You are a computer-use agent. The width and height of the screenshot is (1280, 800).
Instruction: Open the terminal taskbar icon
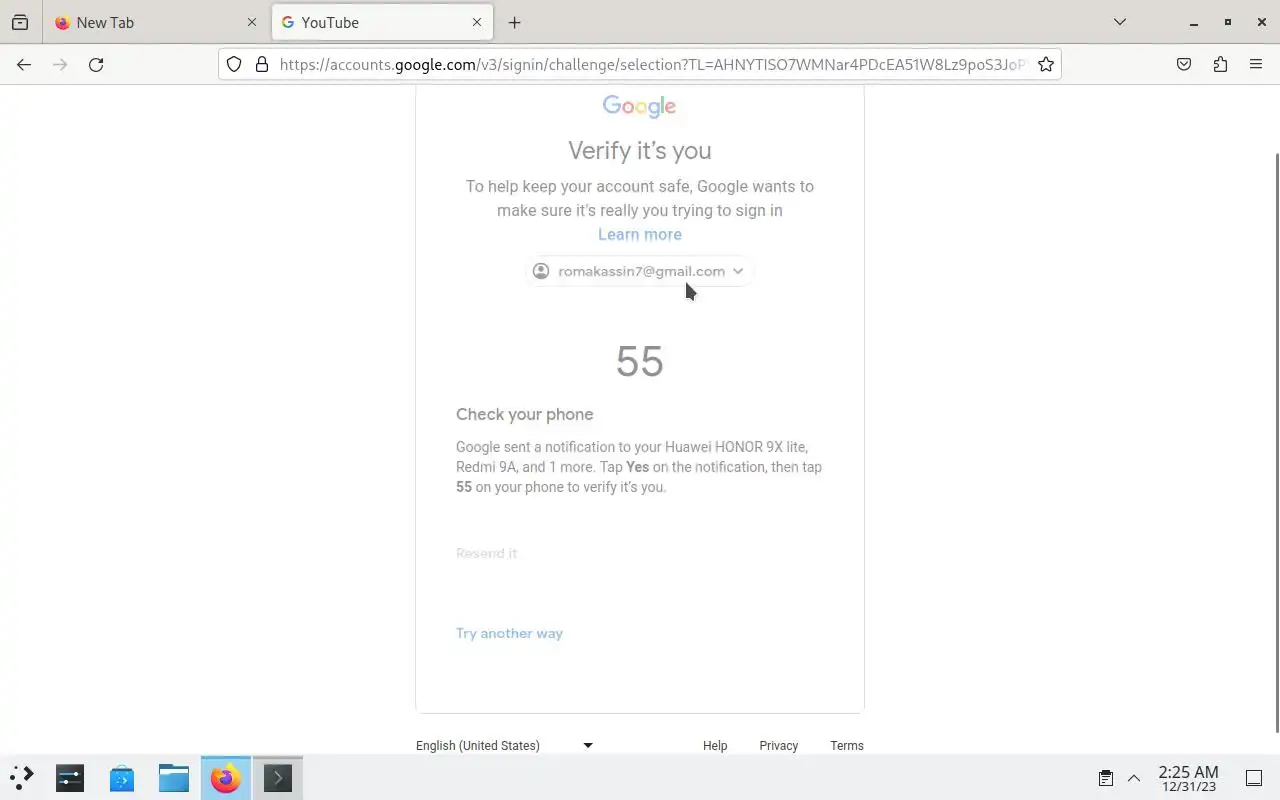click(278, 777)
